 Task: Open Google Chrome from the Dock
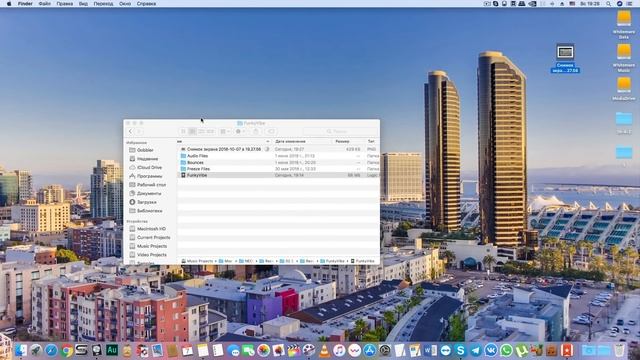coord(67,350)
